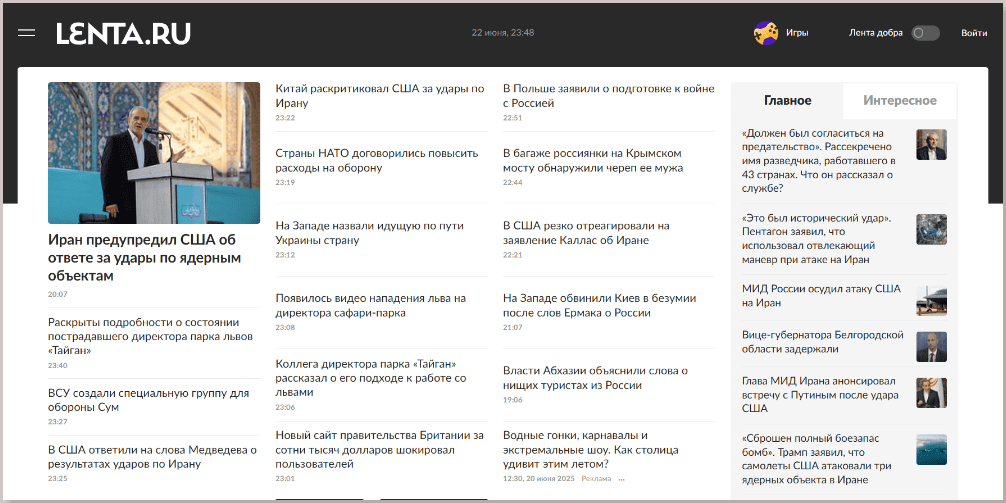Click thumbnail beside Вице-губернатора story

pyautogui.click(x=931, y=347)
